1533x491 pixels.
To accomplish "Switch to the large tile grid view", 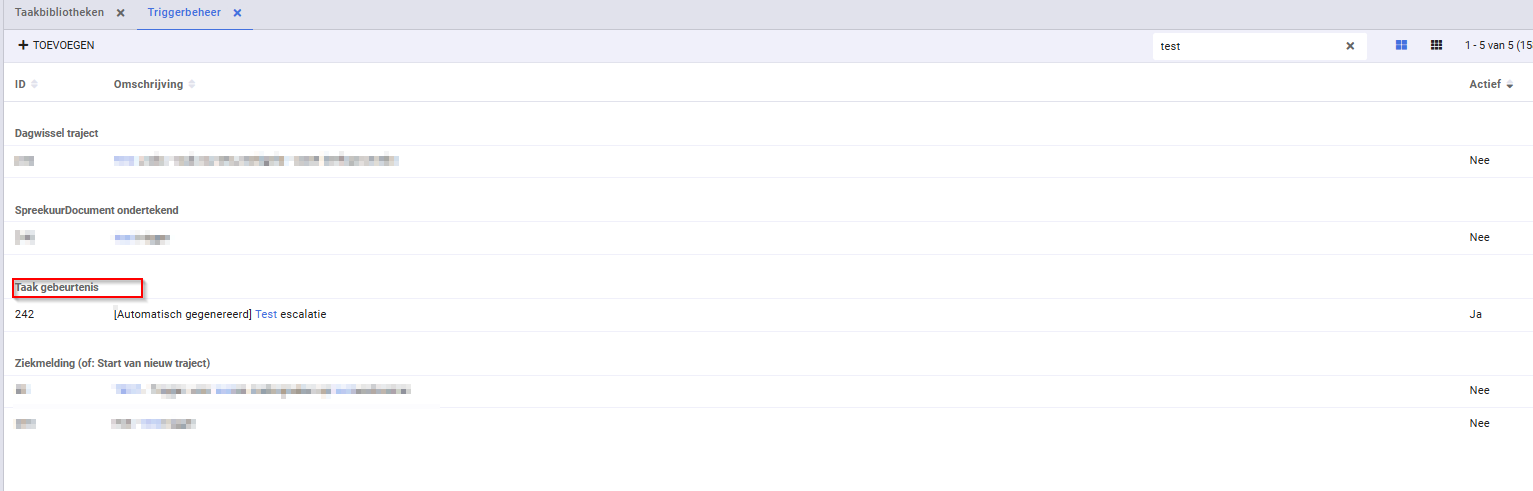I will coord(1402,45).
